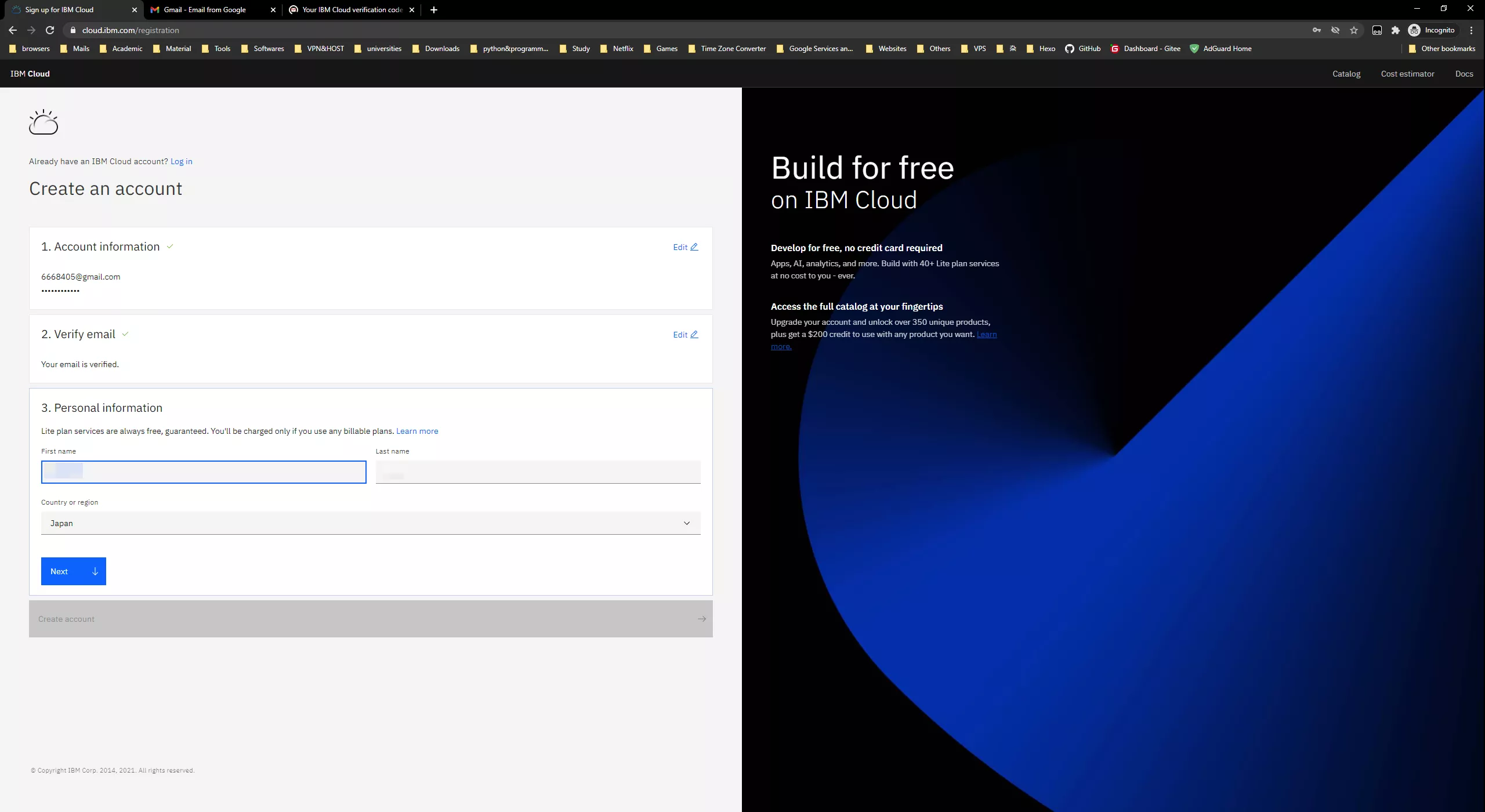Open the universities bookmark folder
This screenshot has width=1485, height=812.
coord(378,49)
